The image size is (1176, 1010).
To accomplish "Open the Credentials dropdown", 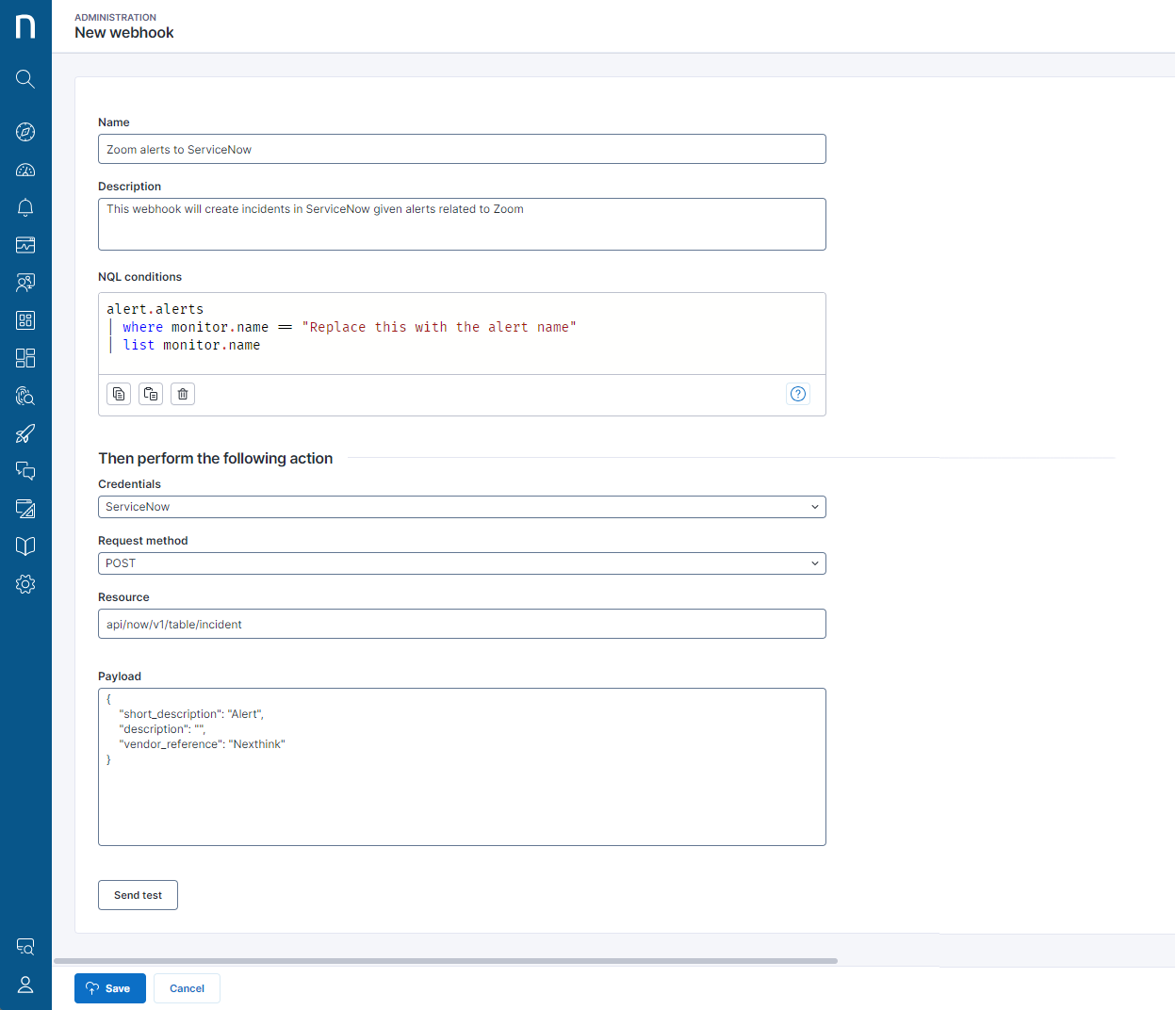I will point(462,506).
